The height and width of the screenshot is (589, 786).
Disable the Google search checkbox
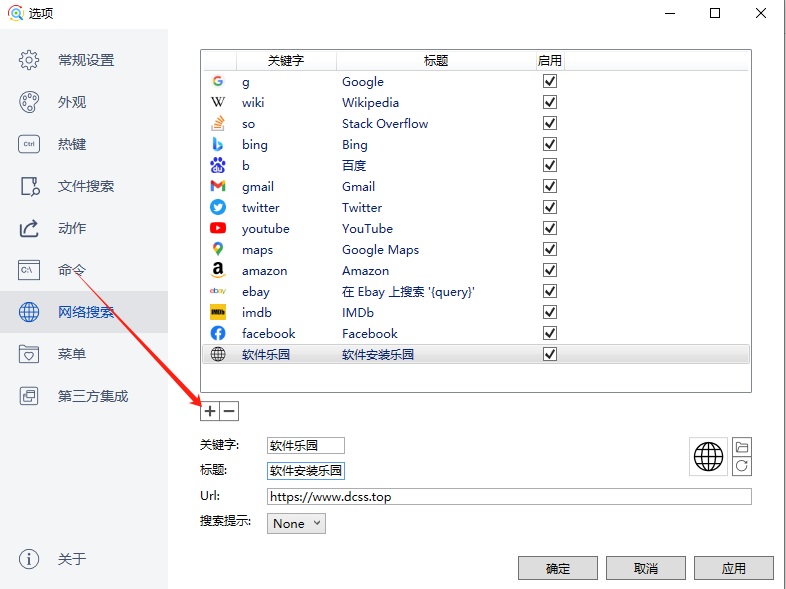tap(549, 82)
